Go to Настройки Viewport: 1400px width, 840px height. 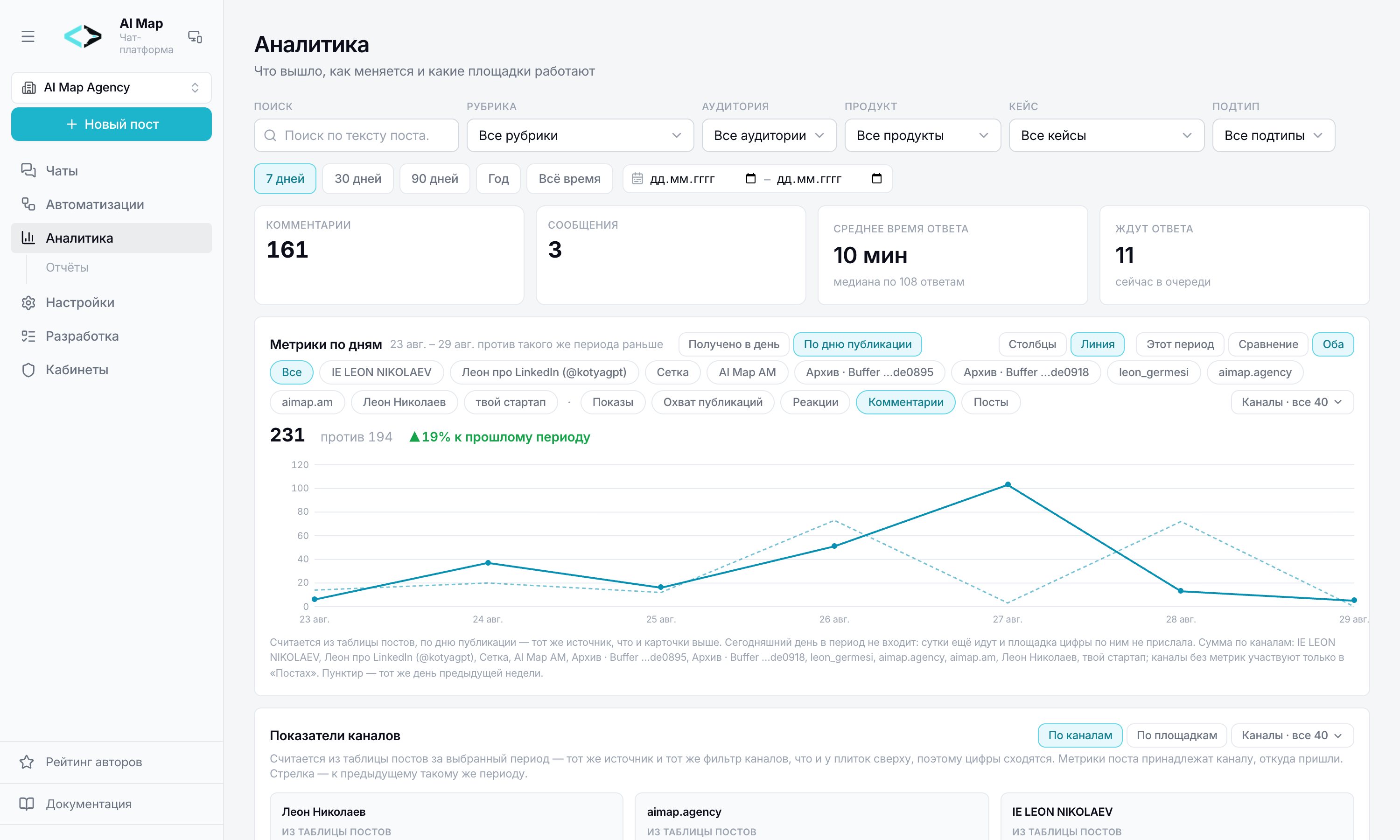tap(112, 303)
